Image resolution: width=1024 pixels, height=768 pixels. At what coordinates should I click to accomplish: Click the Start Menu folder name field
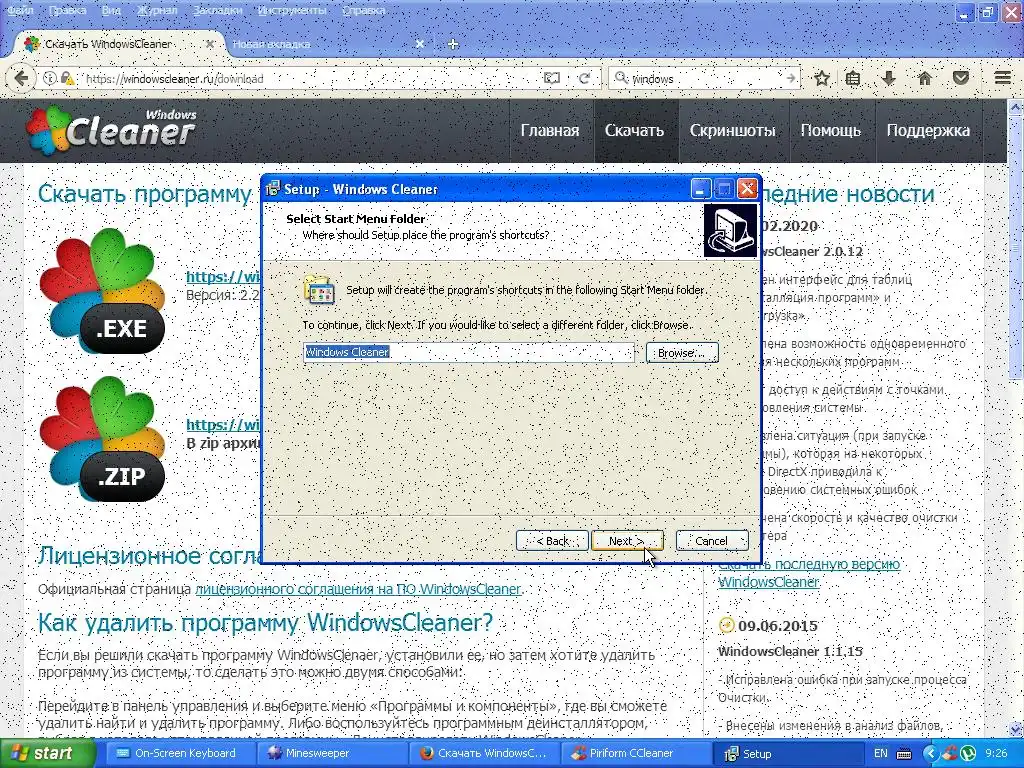coord(469,353)
